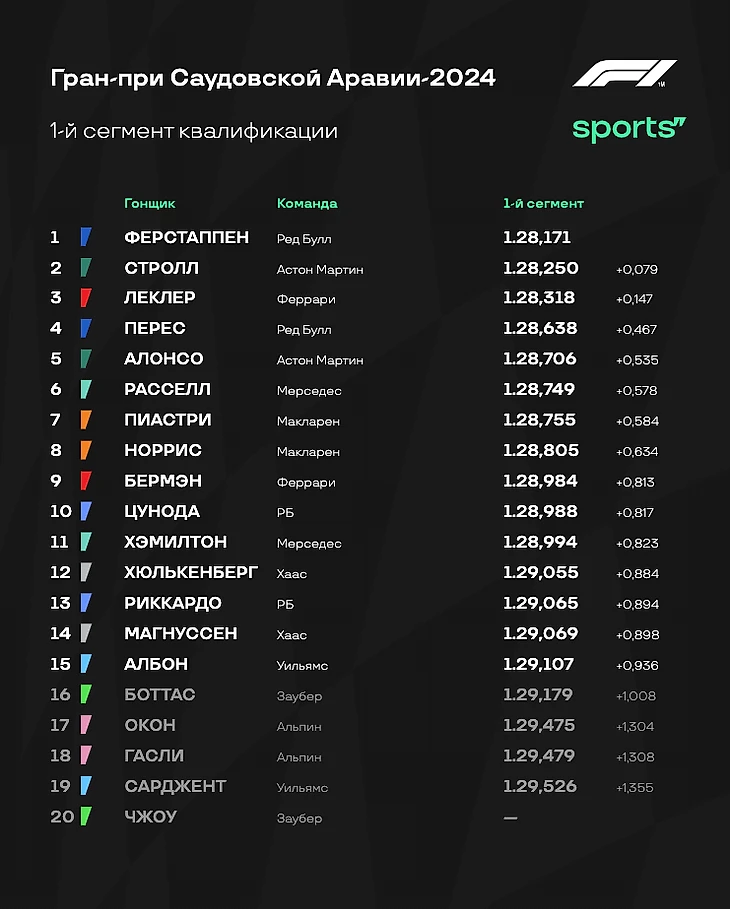
Task: Click the orange McLaren marker beside Пиастри
Action: point(86,420)
